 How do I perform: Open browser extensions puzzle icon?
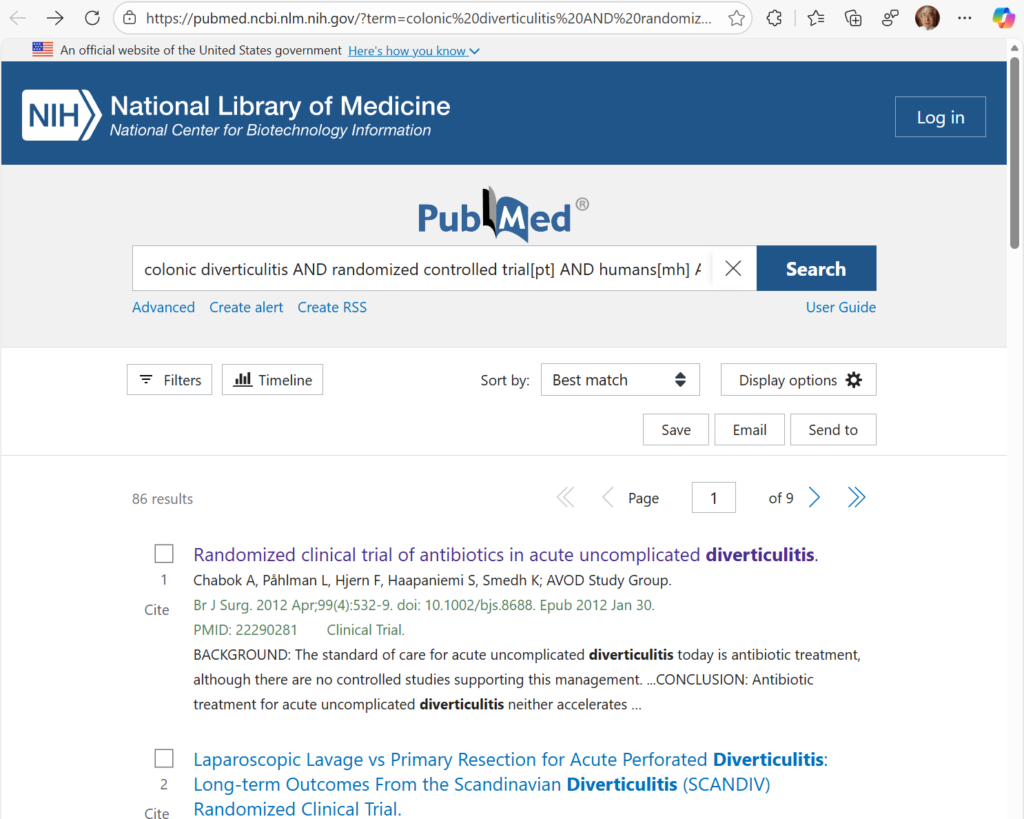(x=774, y=18)
